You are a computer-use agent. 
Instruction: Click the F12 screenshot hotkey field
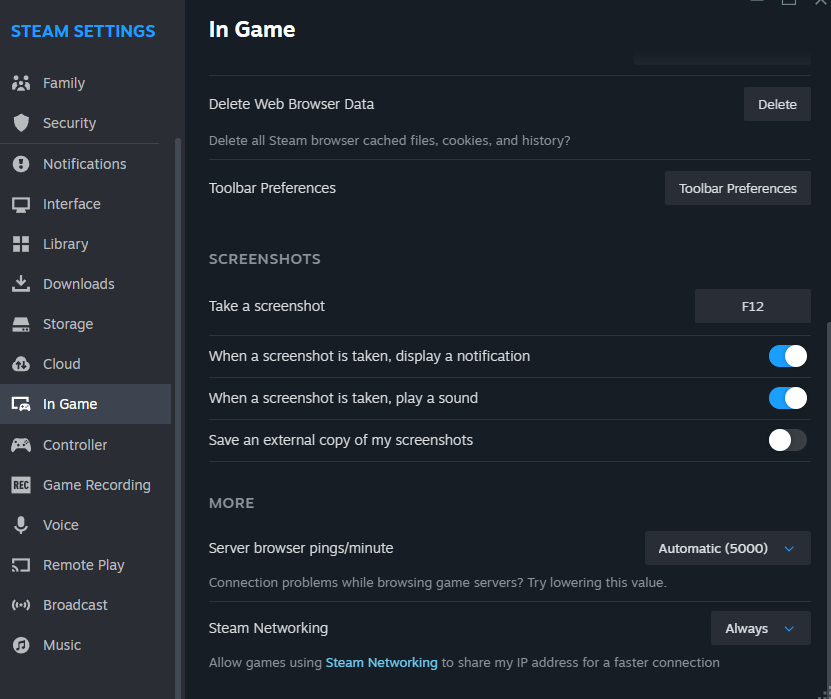coord(753,306)
